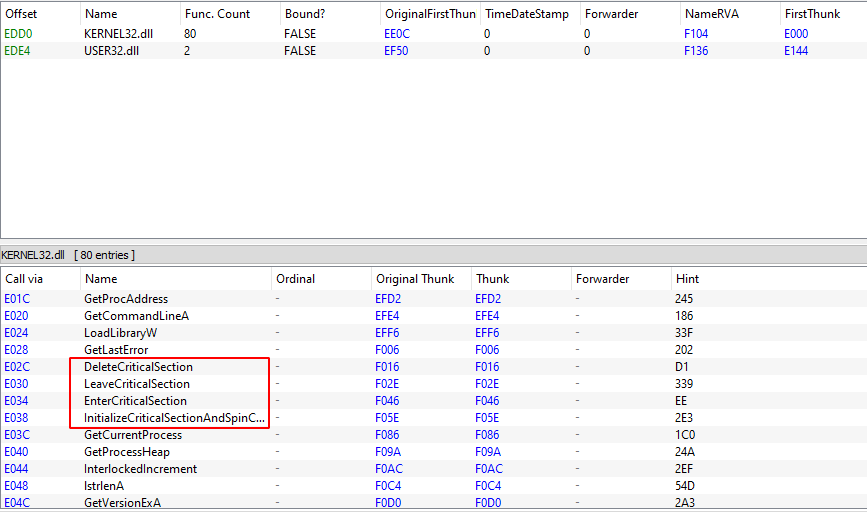The width and height of the screenshot is (867, 512).
Task: Click the Thunk column header
Action: [x=521, y=279]
